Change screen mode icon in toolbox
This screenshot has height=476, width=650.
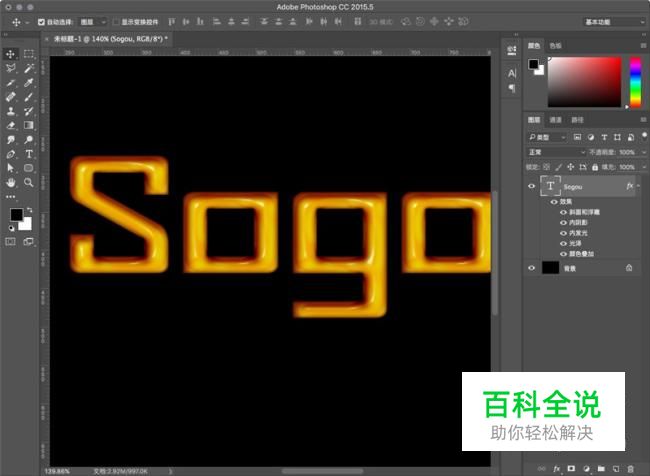(x=29, y=241)
